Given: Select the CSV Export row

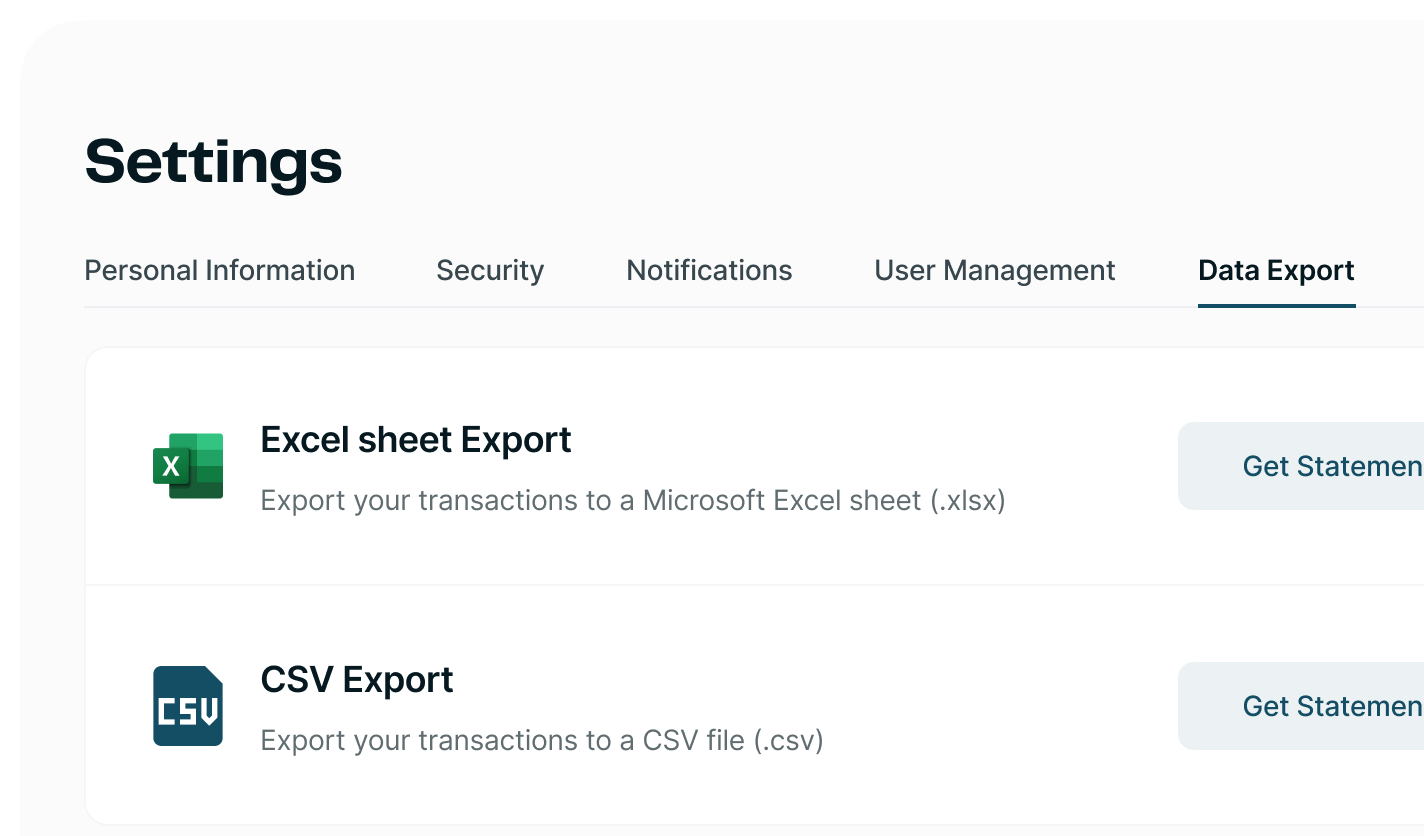Looking at the screenshot, I should coord(700,706).
